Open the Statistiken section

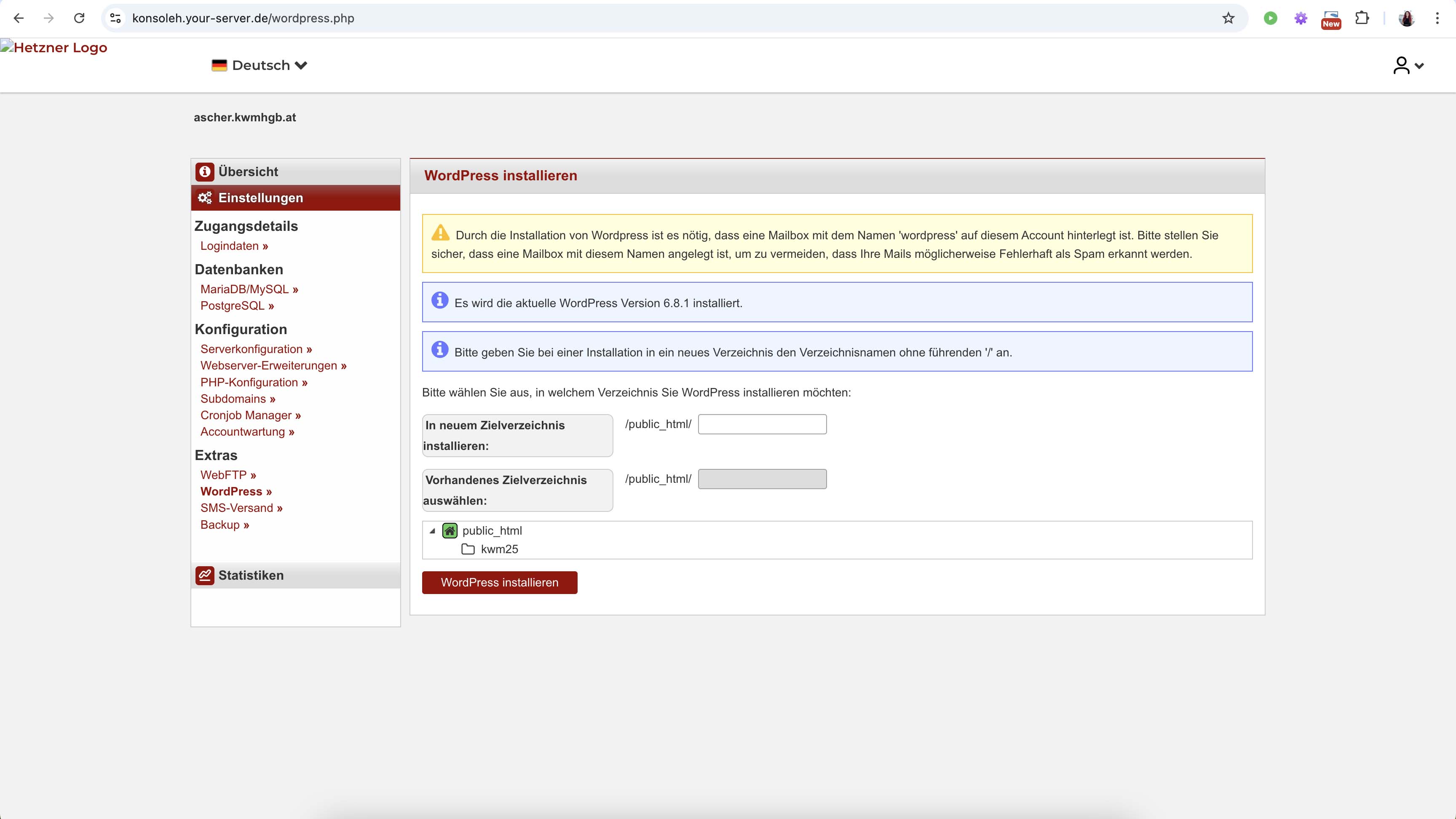[x=251, y=575]
